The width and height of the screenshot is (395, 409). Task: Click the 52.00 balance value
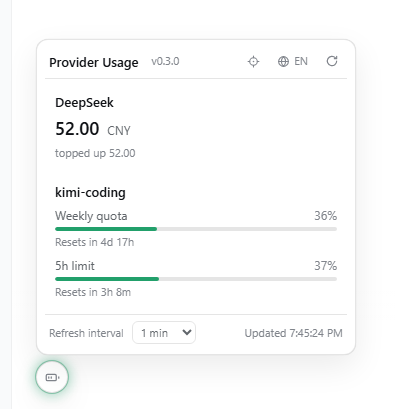(77, 129)
